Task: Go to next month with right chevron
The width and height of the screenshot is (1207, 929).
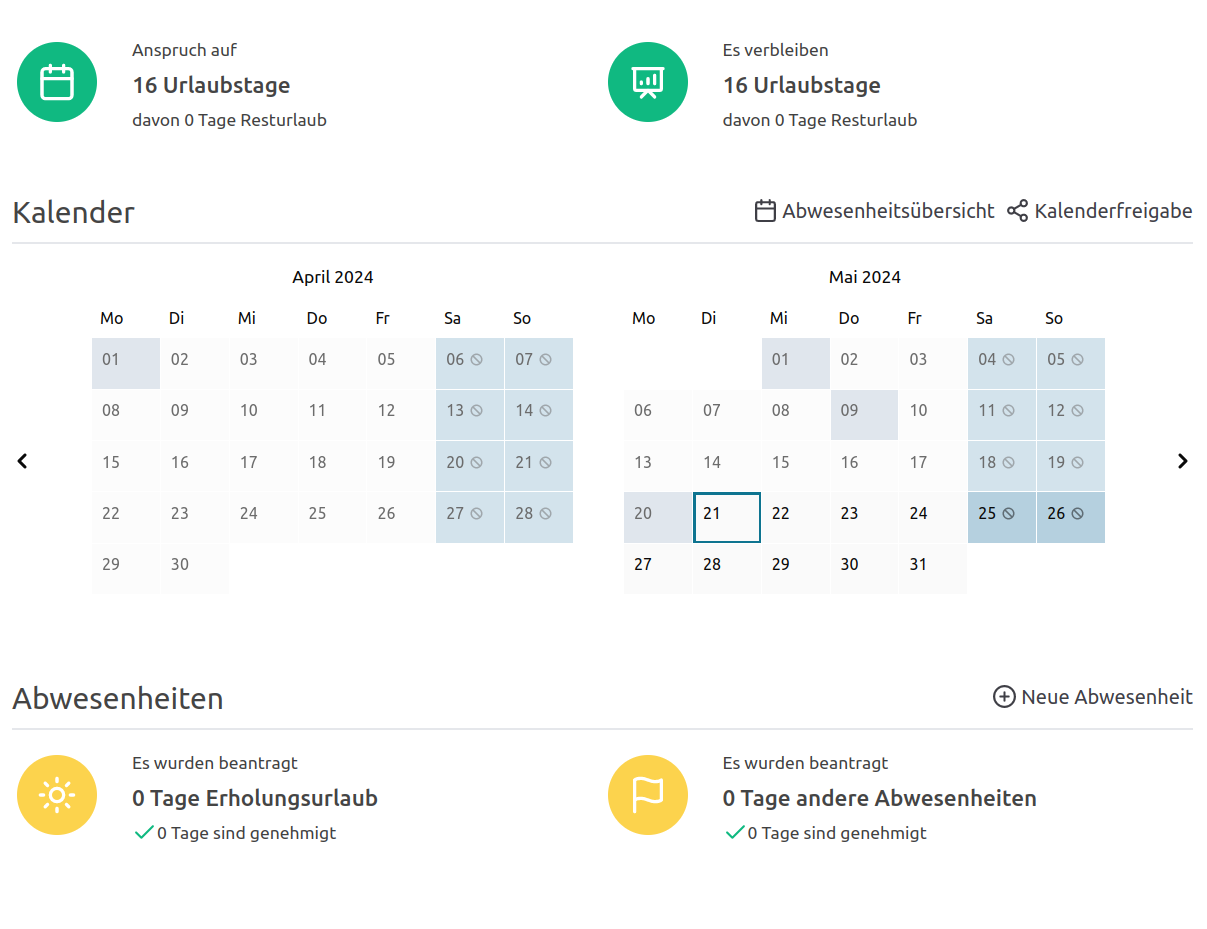Action: coord(1183,461)
